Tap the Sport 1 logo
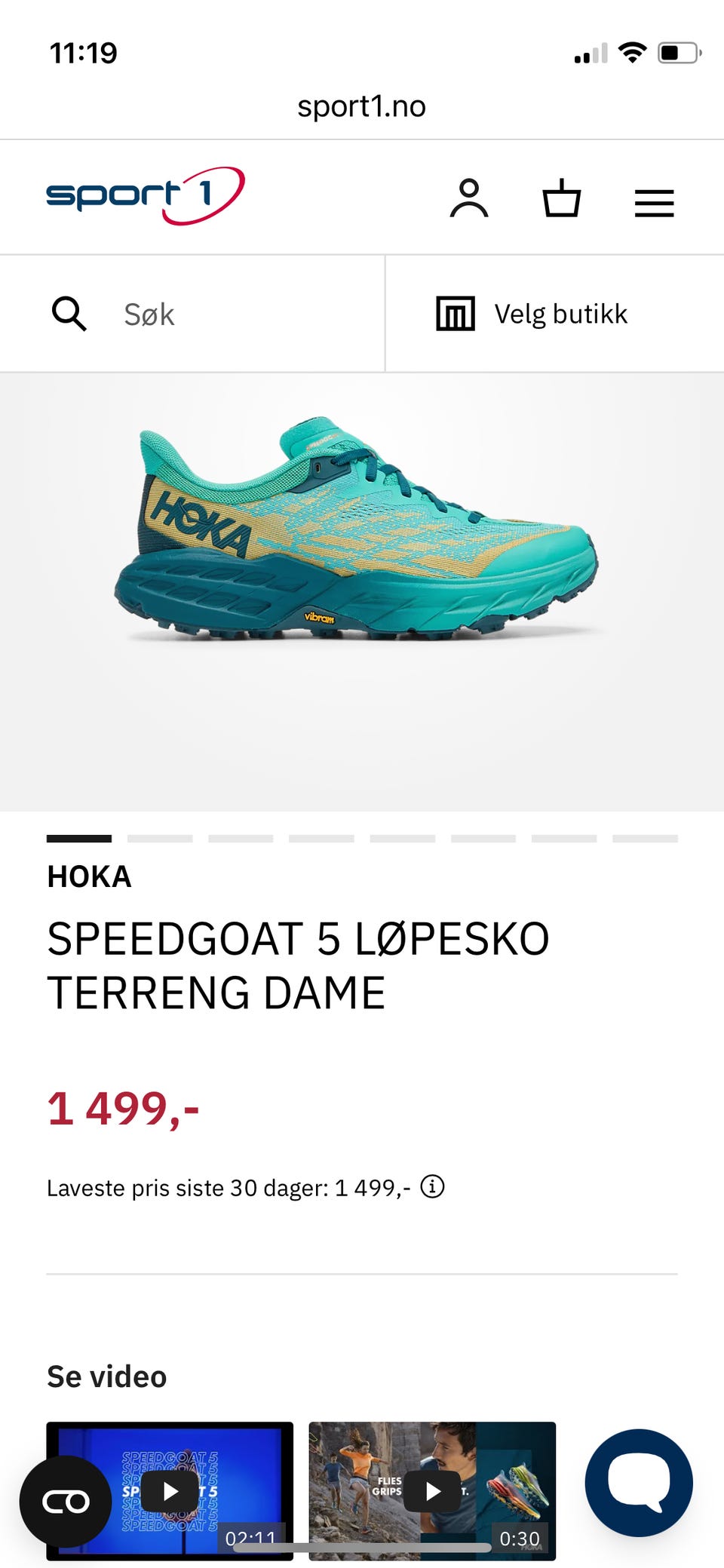 pos(146,196)
